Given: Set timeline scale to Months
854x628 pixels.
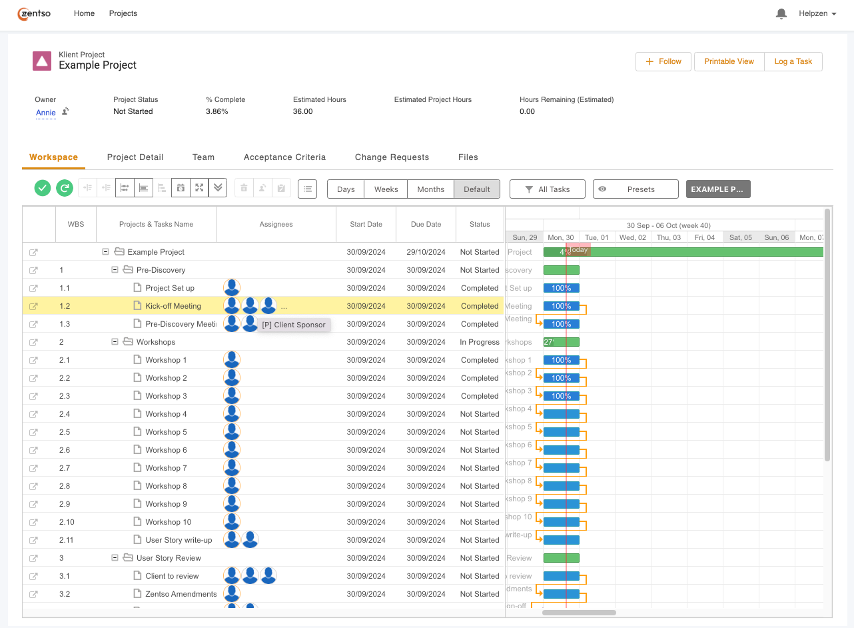Looking at the screenshot, I should click(x=430, y=189).
